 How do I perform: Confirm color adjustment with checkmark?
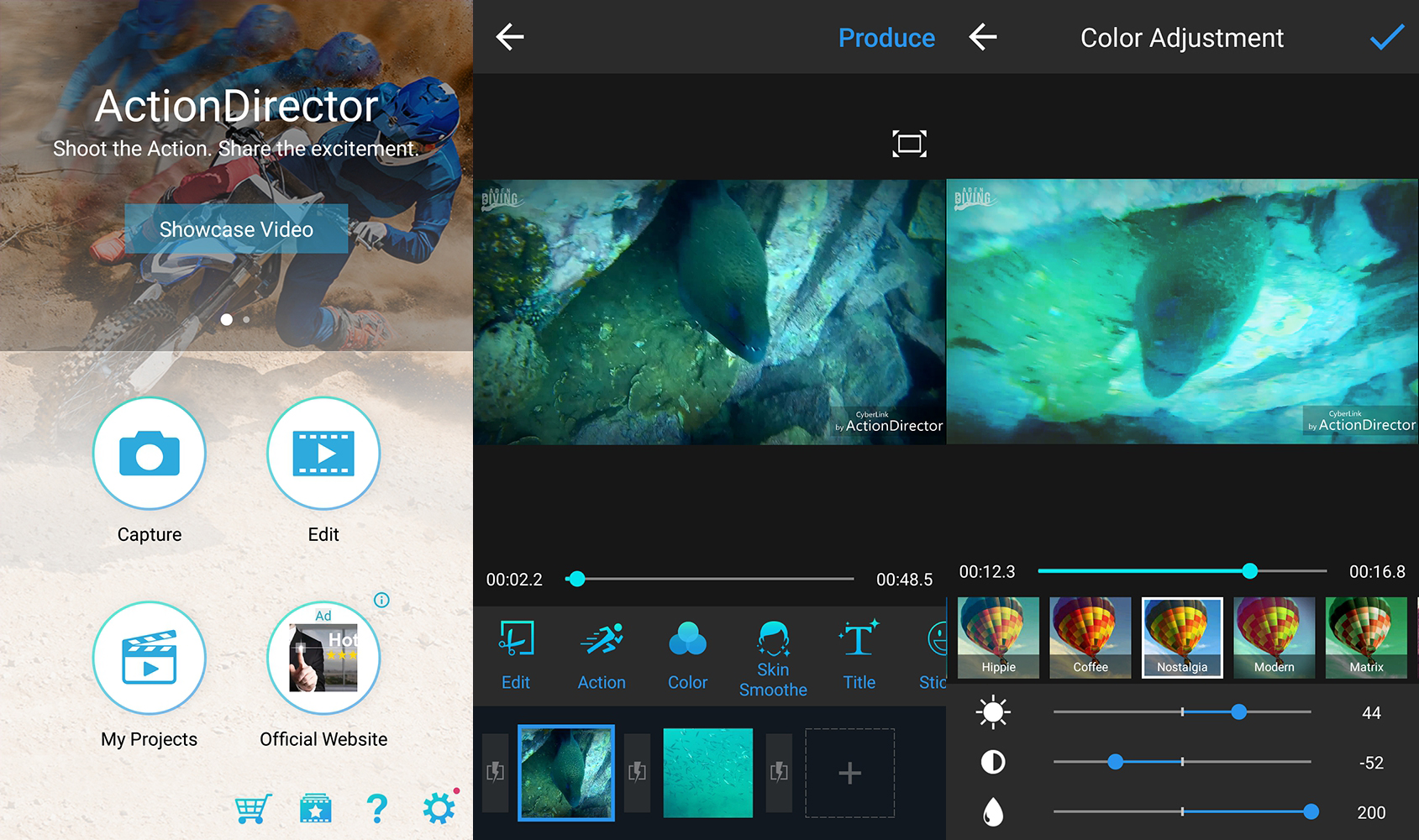(1386, 38)
